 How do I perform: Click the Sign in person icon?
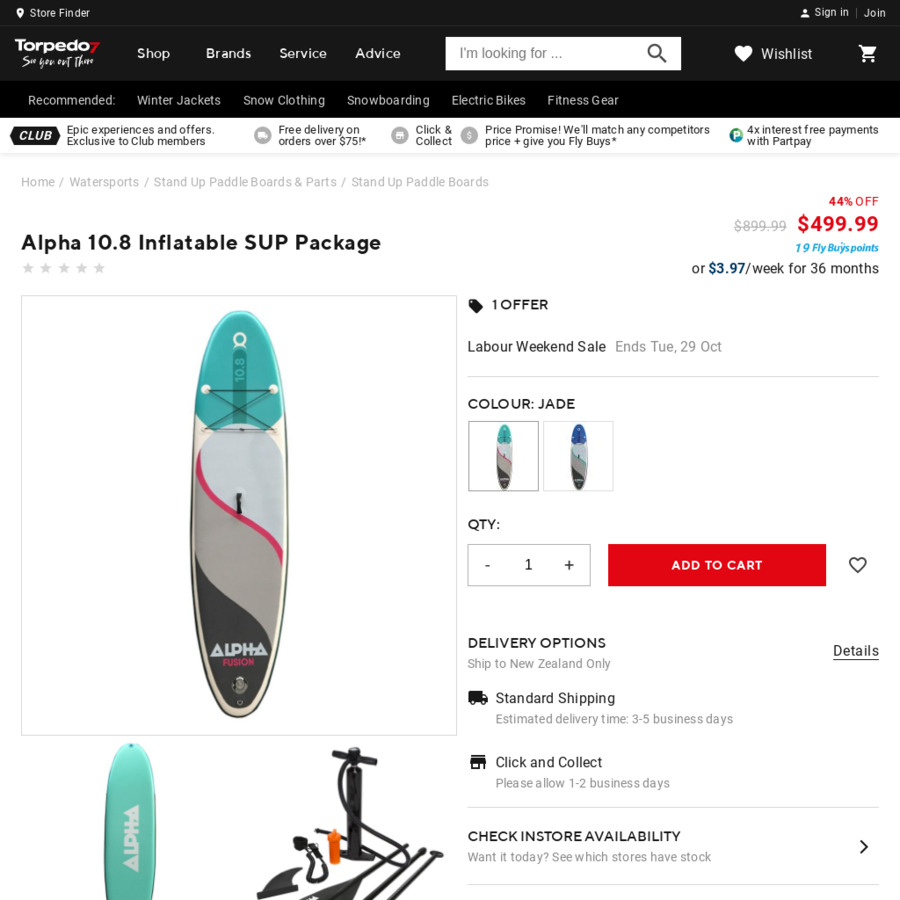(805, 12)
